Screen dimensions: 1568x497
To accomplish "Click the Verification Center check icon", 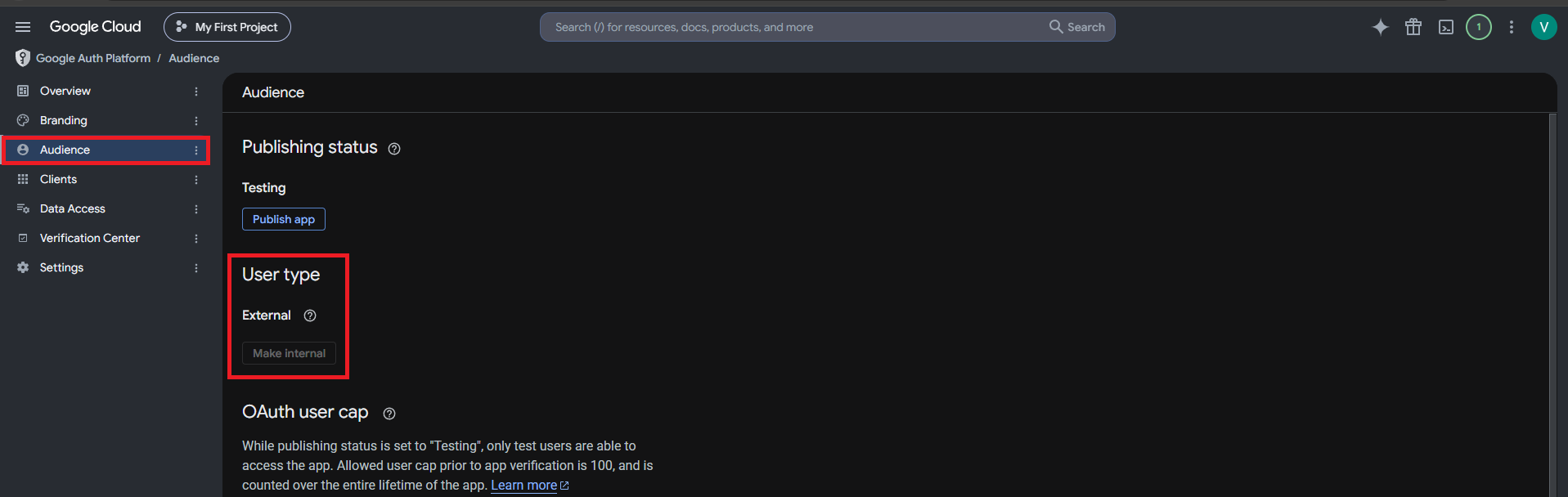I will (23, 238).
